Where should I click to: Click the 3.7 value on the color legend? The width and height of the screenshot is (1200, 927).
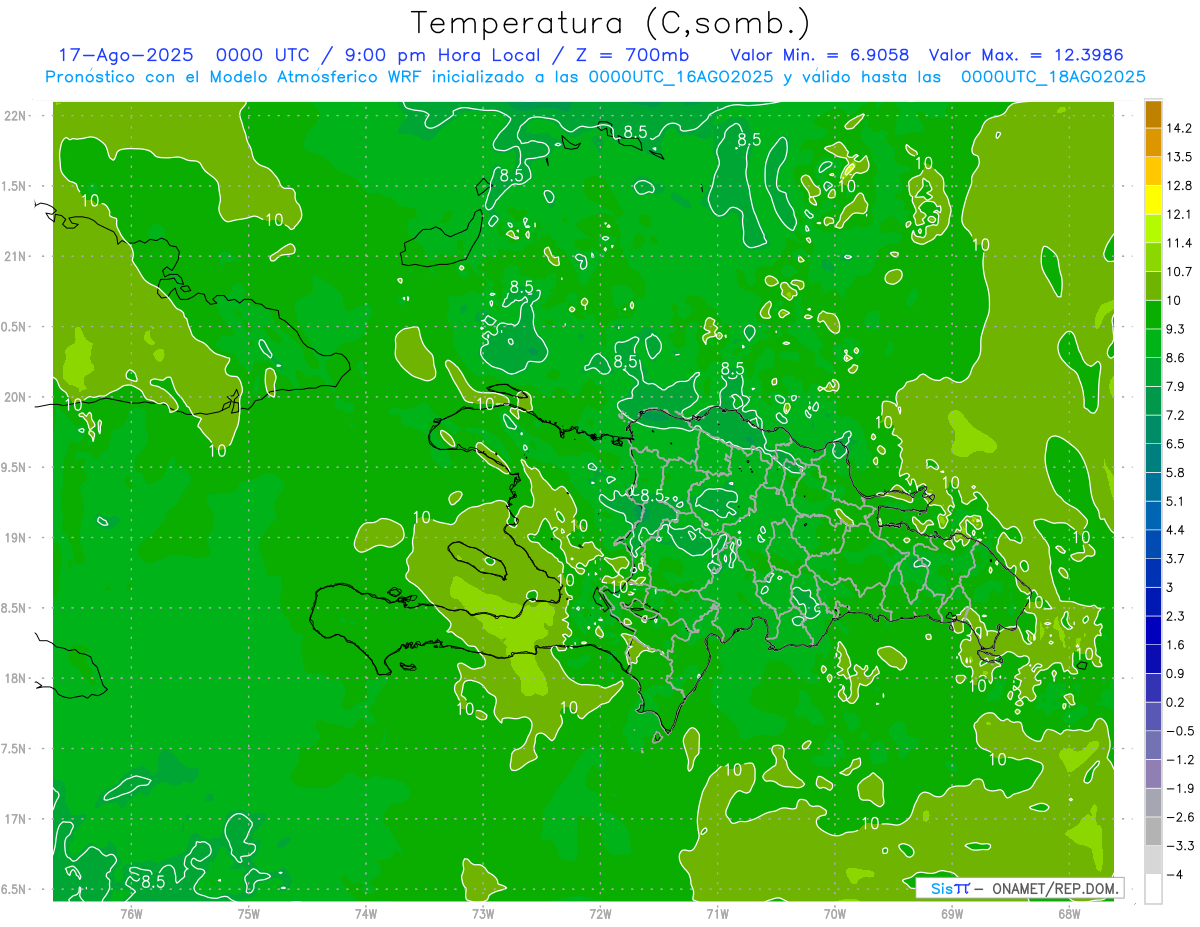tap(1176, 559)
